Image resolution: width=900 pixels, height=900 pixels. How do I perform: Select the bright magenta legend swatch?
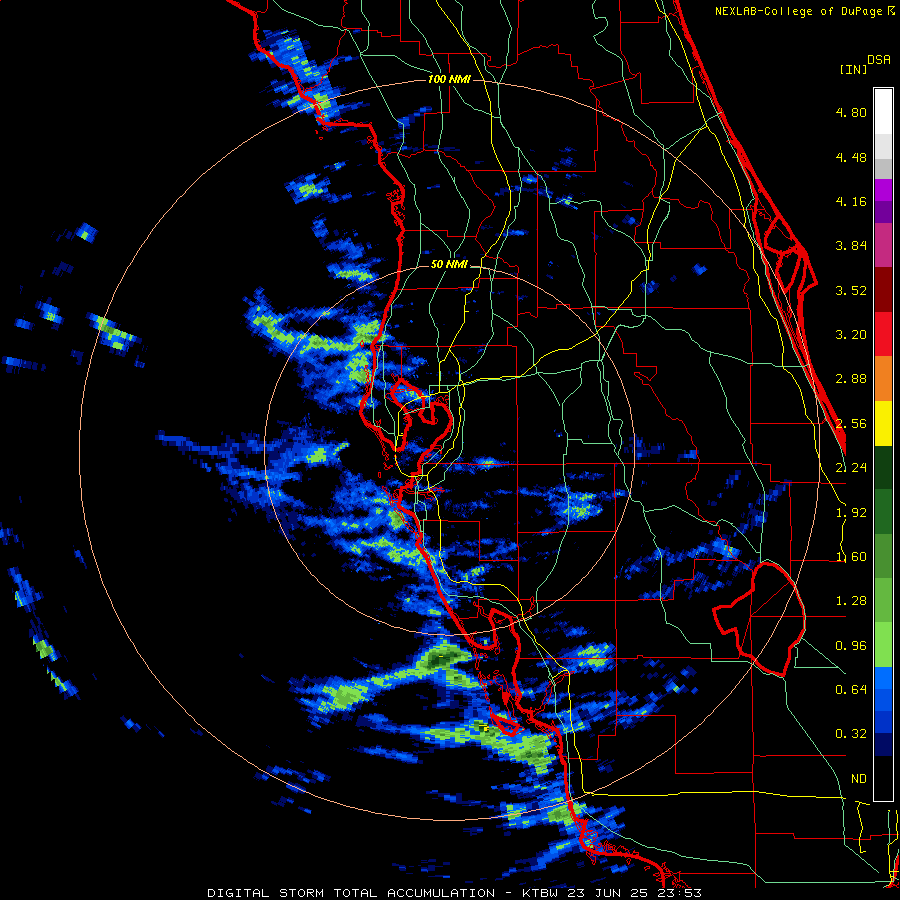coord(883,190)
